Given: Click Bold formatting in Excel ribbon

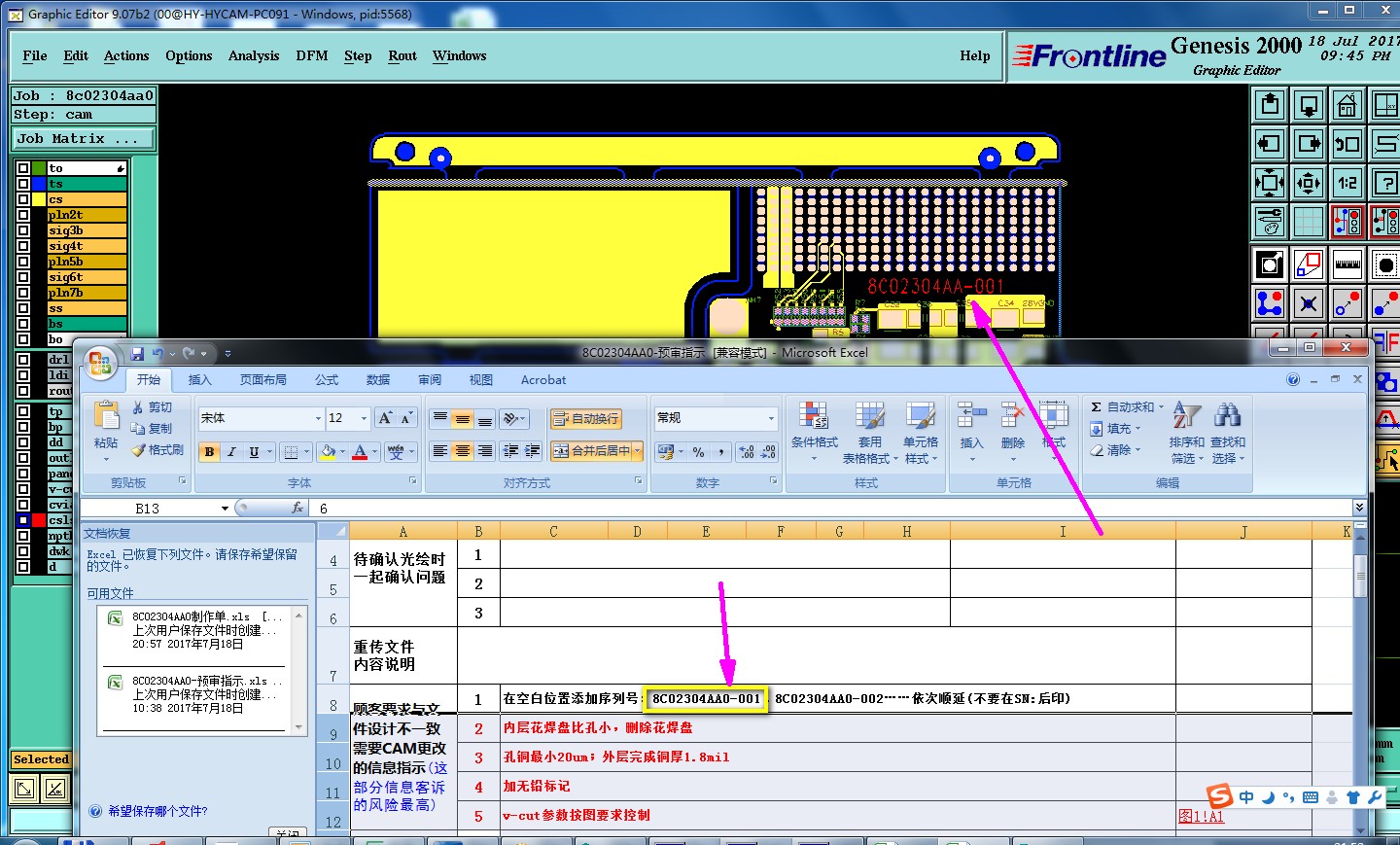Looking at the screenshot, I should pyautogui.click(x=209, y=451).
